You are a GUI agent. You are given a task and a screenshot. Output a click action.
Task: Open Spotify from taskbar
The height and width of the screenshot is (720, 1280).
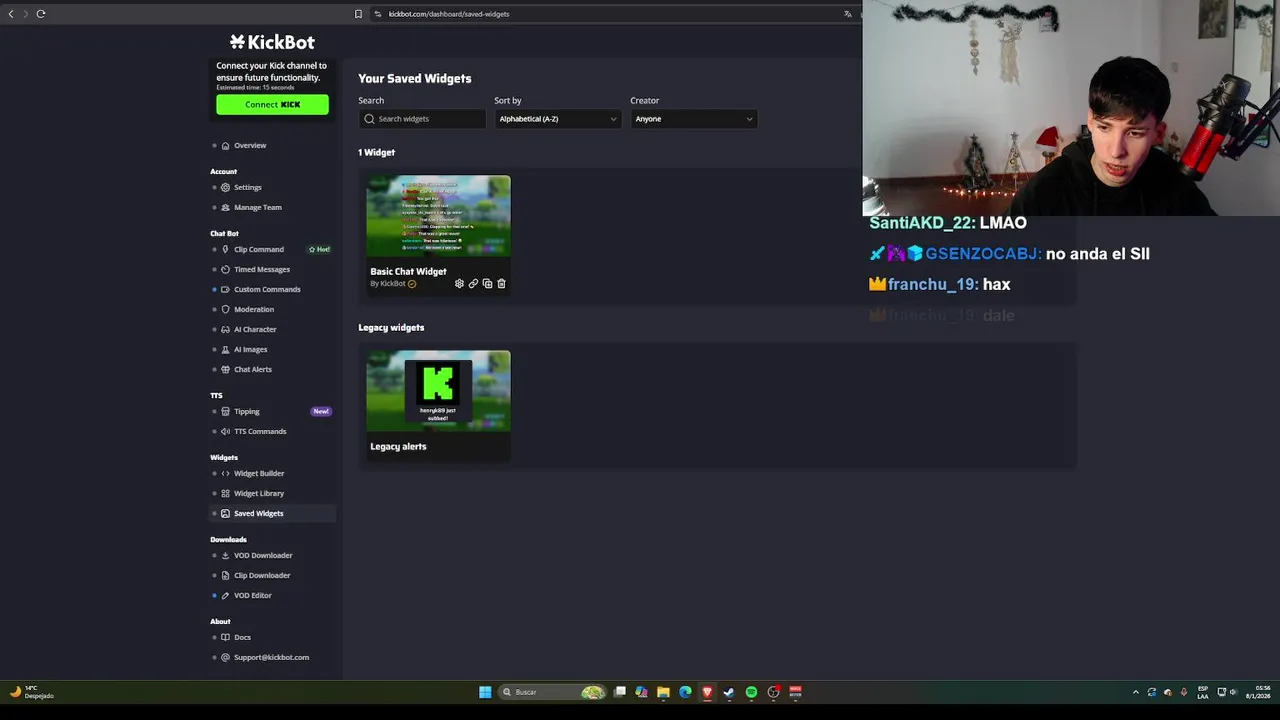click(x=751, y=692)
